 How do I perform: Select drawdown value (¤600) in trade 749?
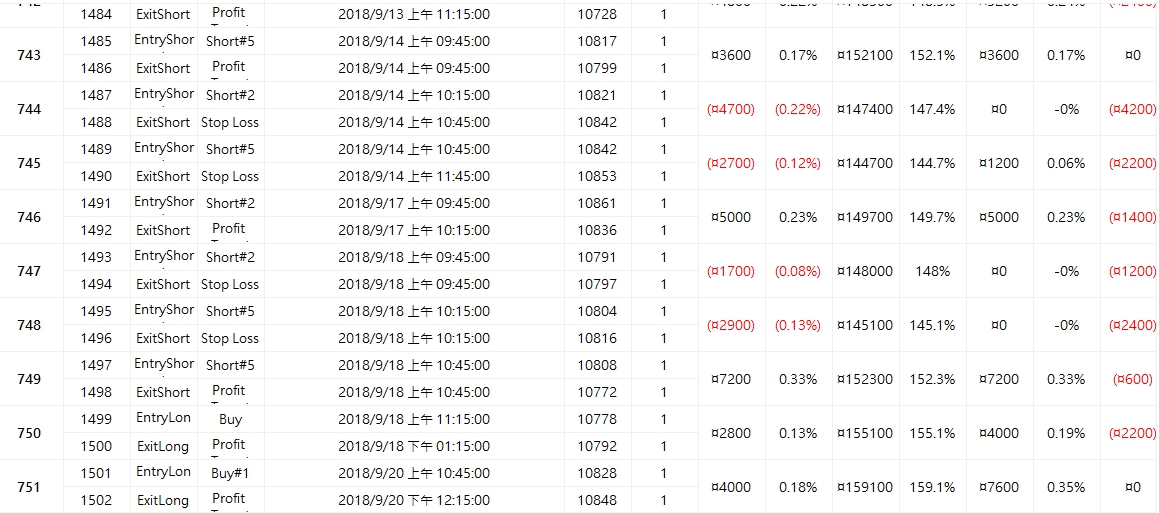(1132, 379)
